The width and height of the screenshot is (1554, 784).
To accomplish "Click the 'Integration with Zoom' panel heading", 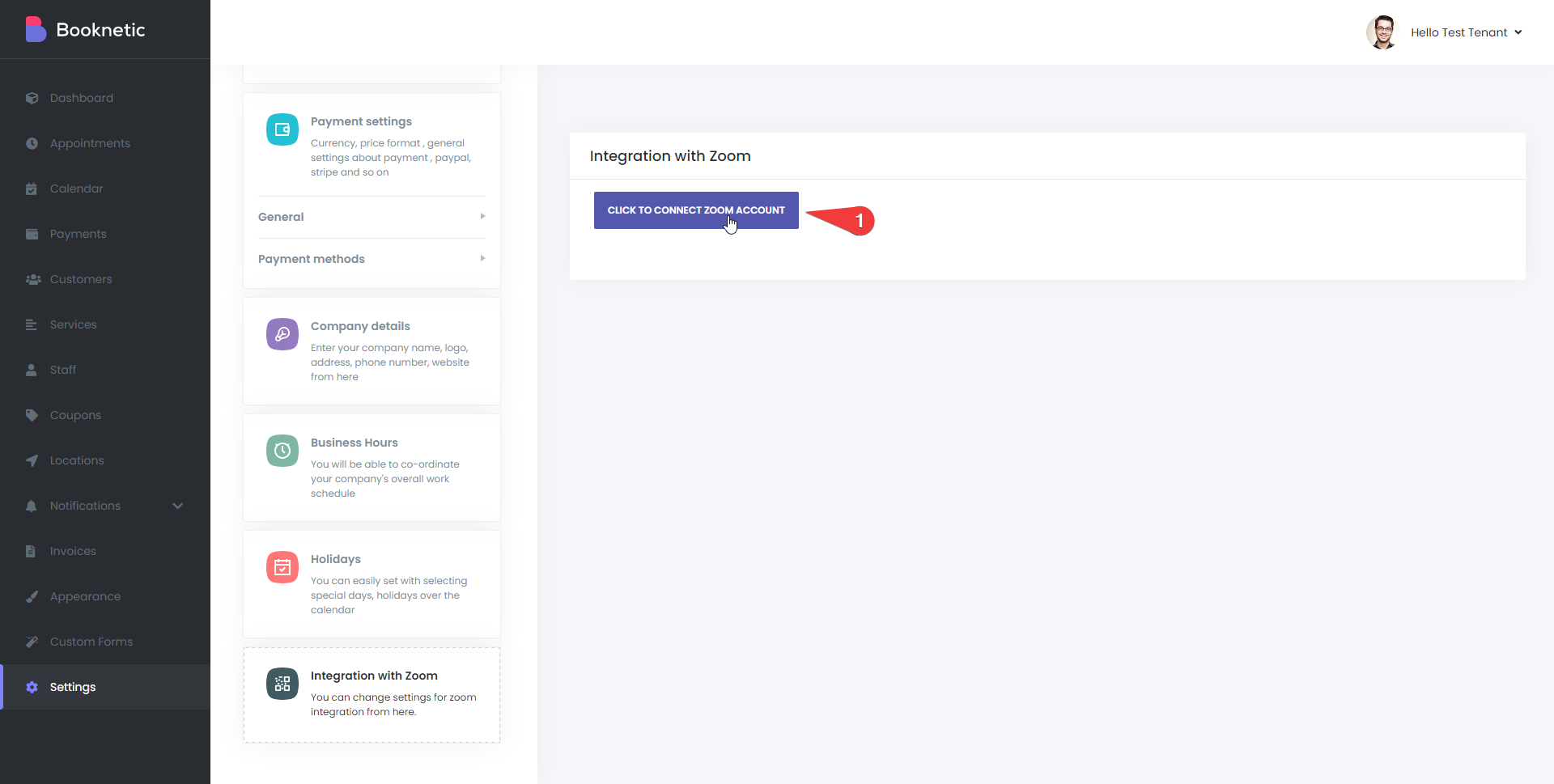I will (x=670, y=156).
